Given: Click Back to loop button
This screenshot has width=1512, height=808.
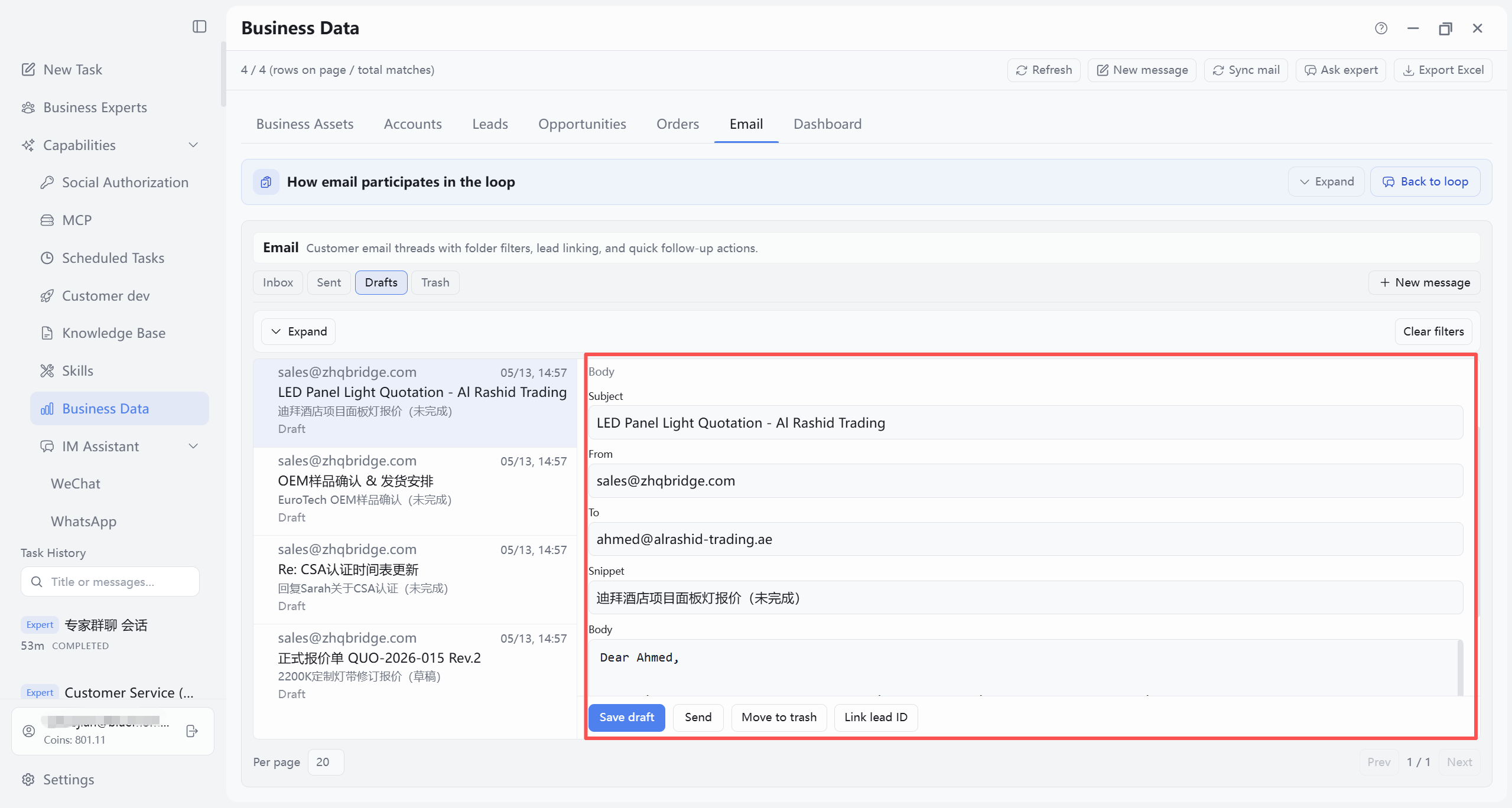Looking at the screenshot, I should (1425, 182).
